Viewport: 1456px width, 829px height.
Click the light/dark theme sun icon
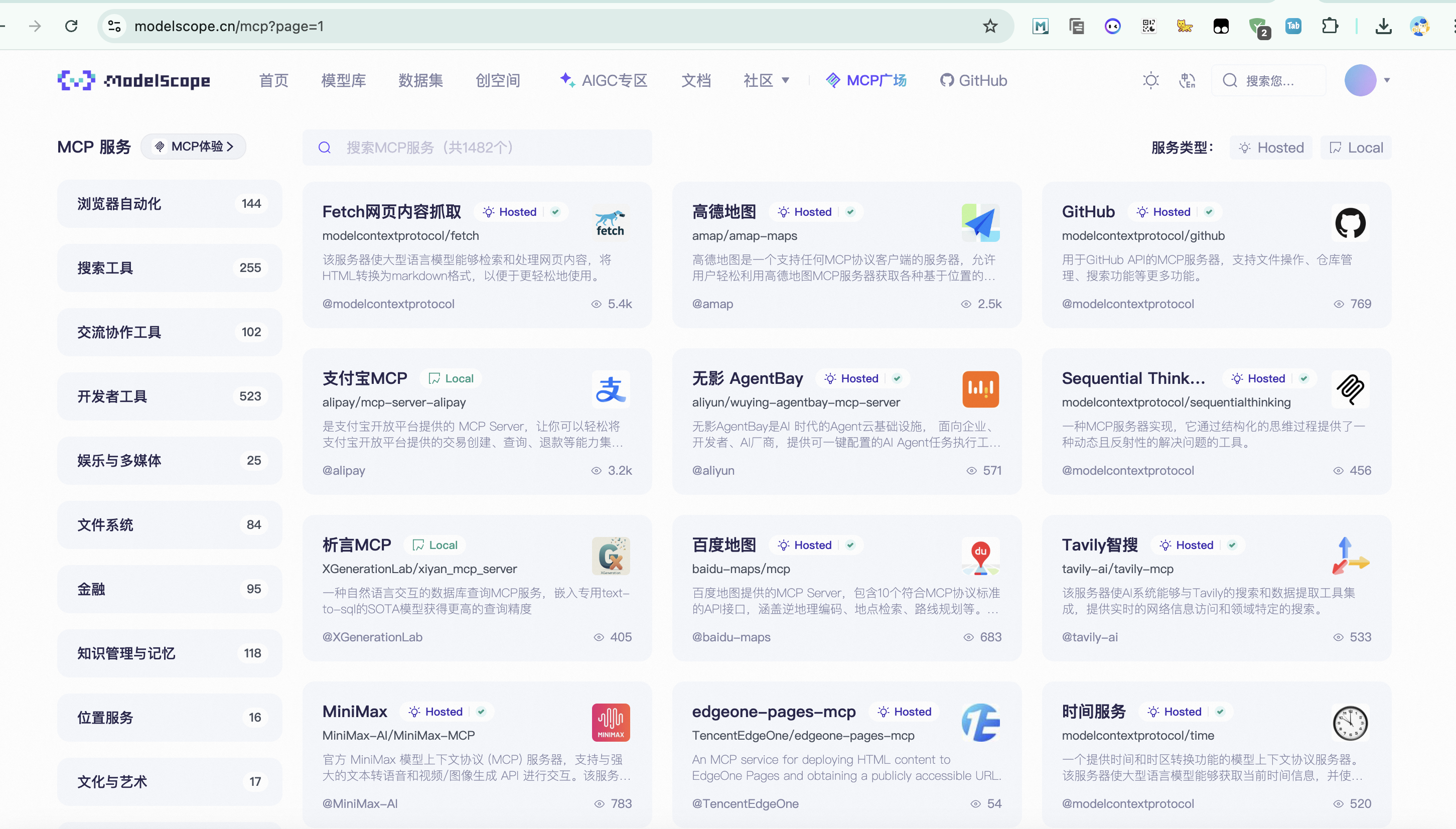[1150, 80]
